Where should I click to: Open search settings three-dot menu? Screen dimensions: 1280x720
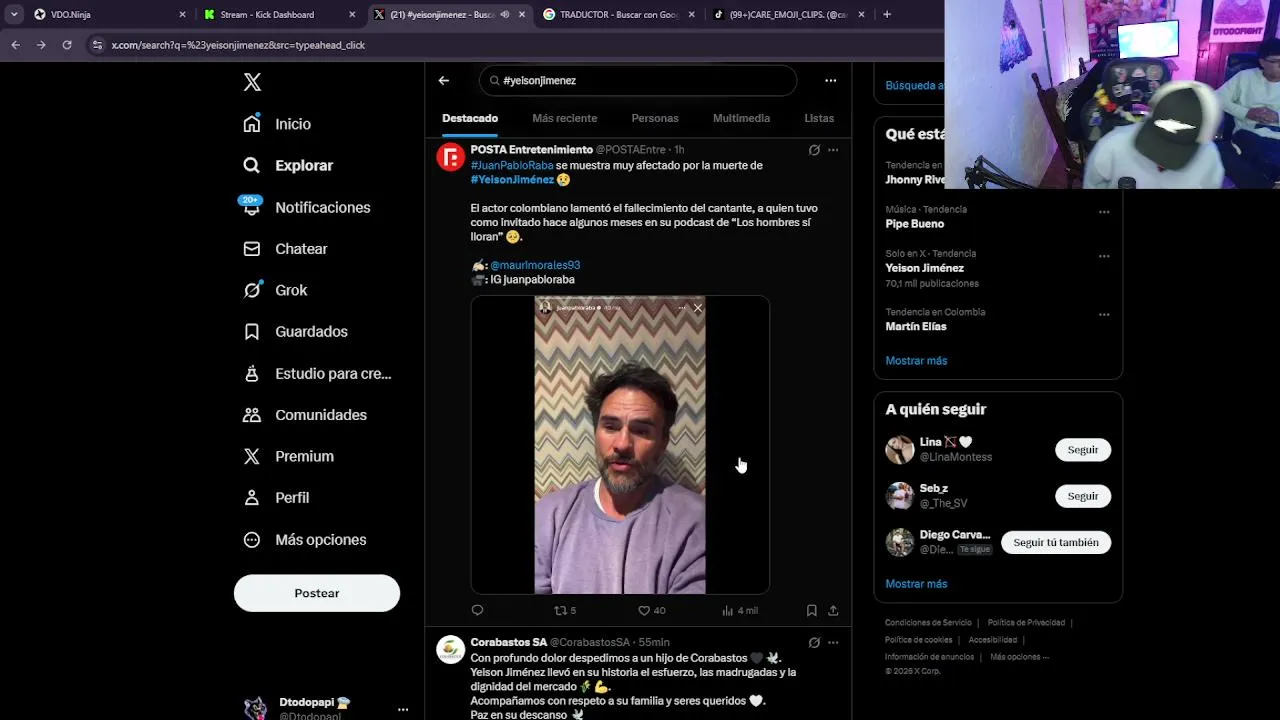830,80
